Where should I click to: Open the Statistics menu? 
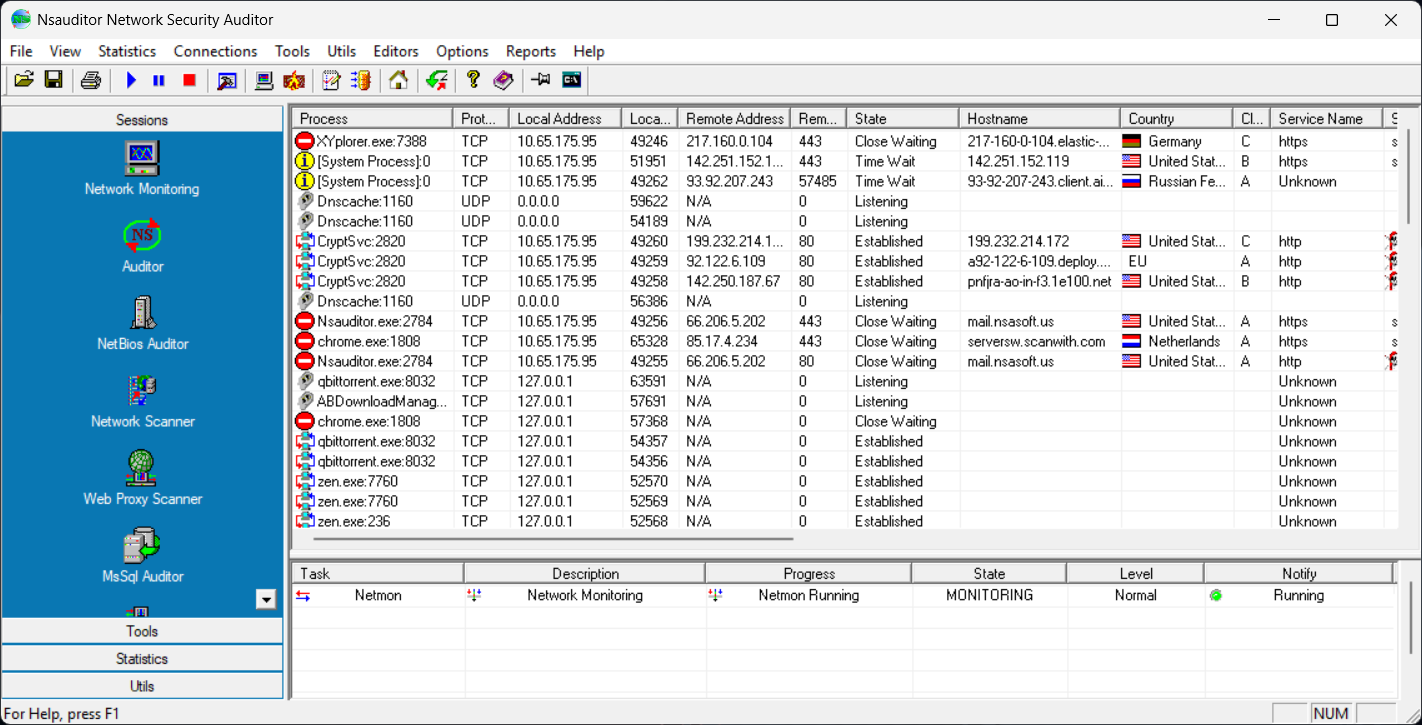coord(127,51)
